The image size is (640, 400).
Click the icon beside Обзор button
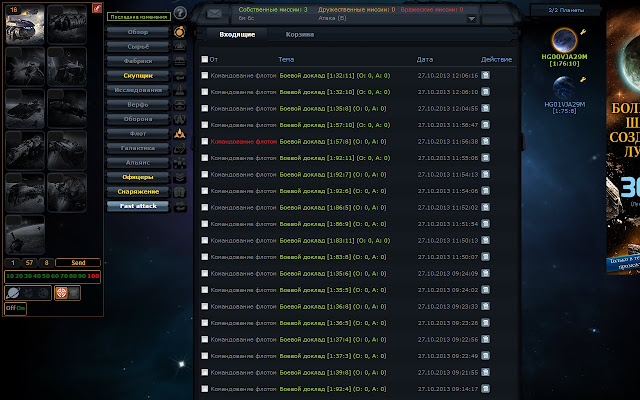tap(180, 32)
